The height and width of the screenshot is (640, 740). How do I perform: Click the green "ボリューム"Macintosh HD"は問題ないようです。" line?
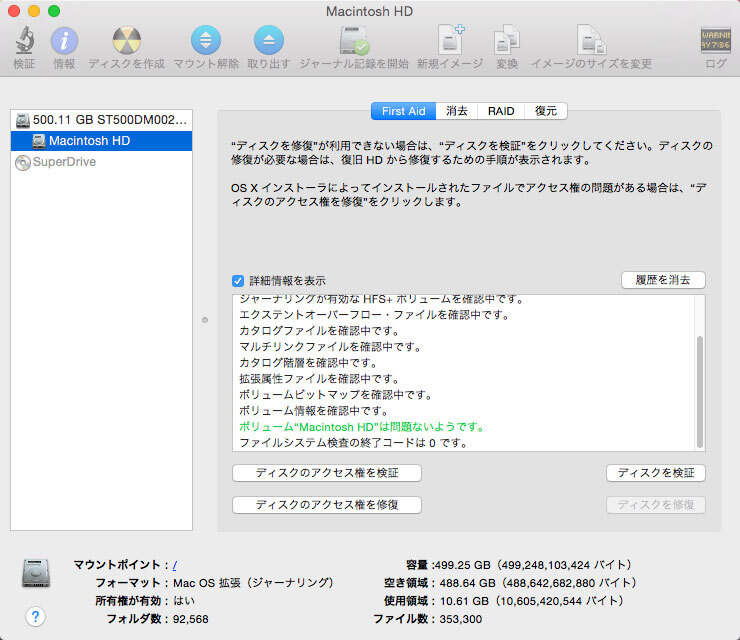click(x=362, y=427)
